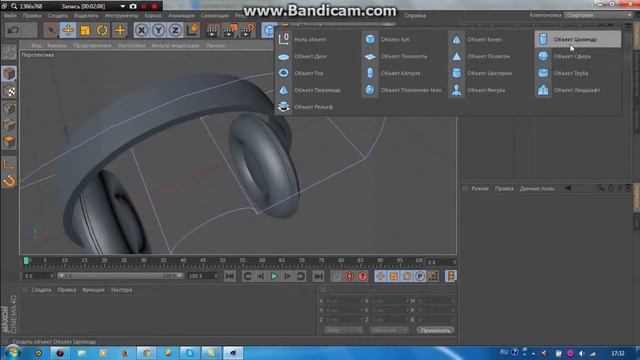Image resolution: width=640 pixels, height=360 pixels.
Task: Open the Создать menu in main menu bar
Action: tap(58, 16)
